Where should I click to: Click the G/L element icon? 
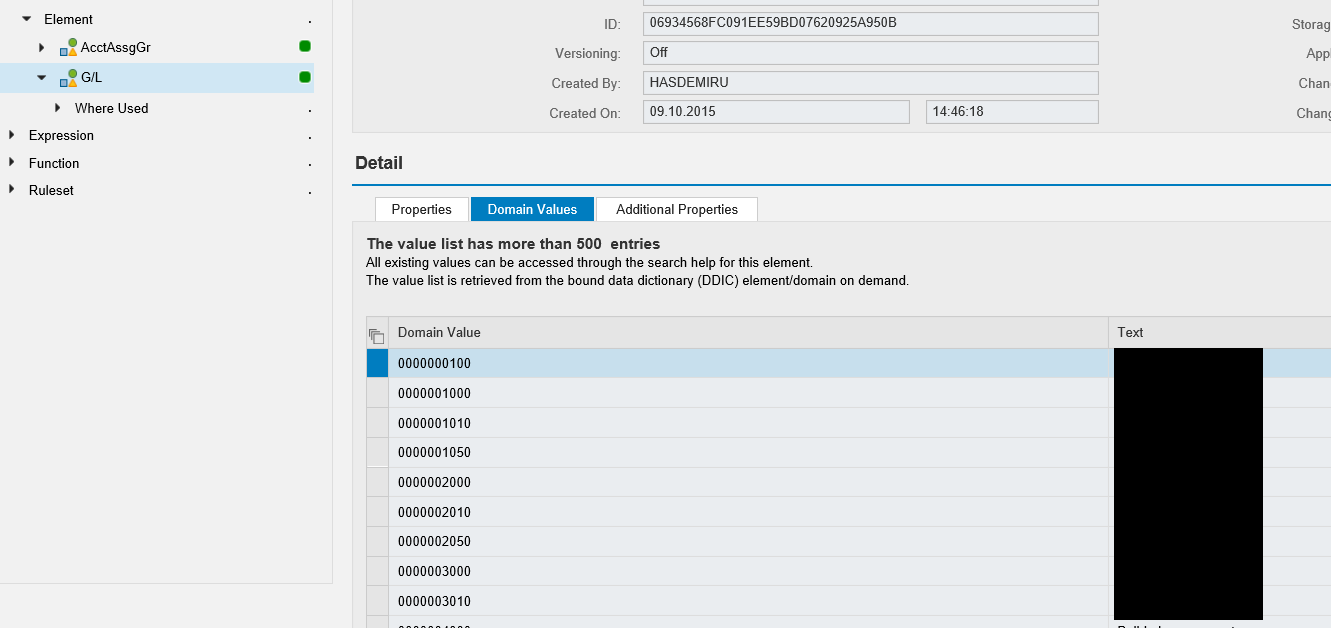(68, 78)
